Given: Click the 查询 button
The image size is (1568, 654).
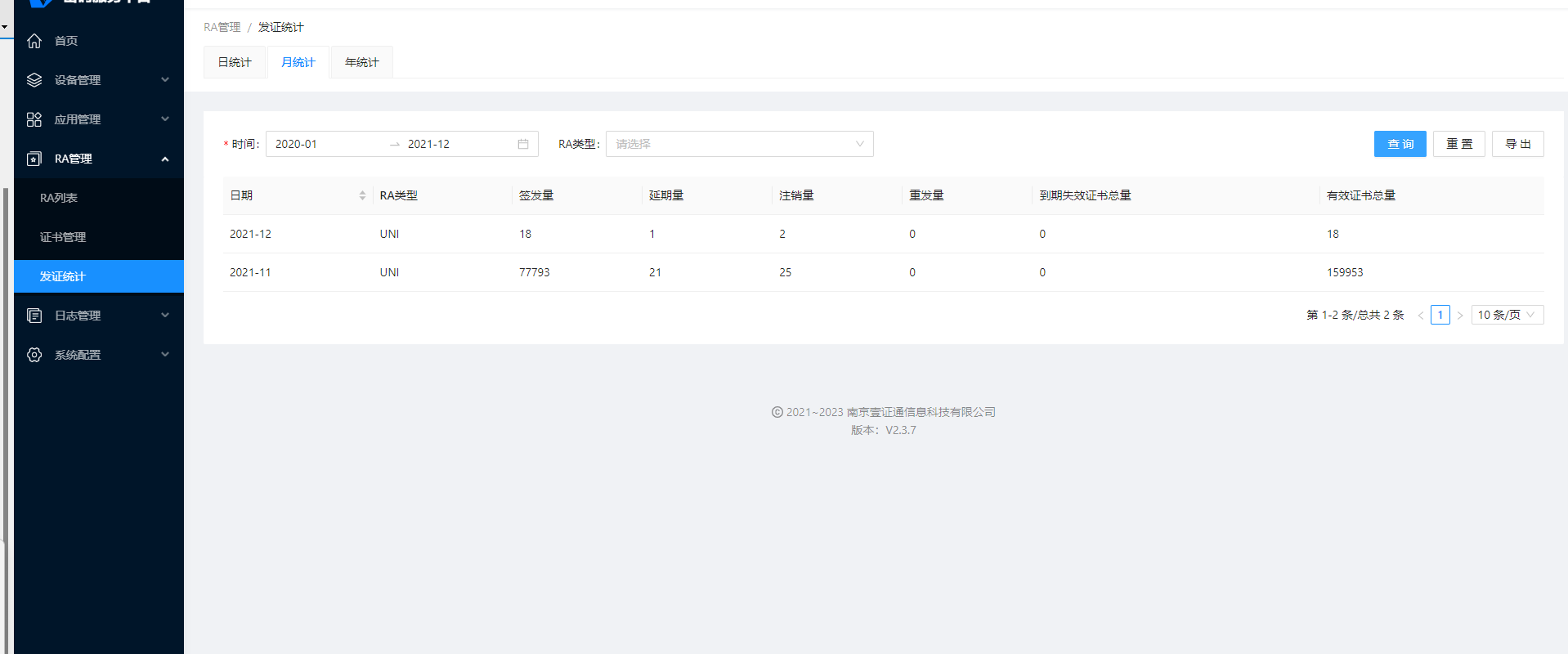Looking at the screenshot, I should point(1400,144).
